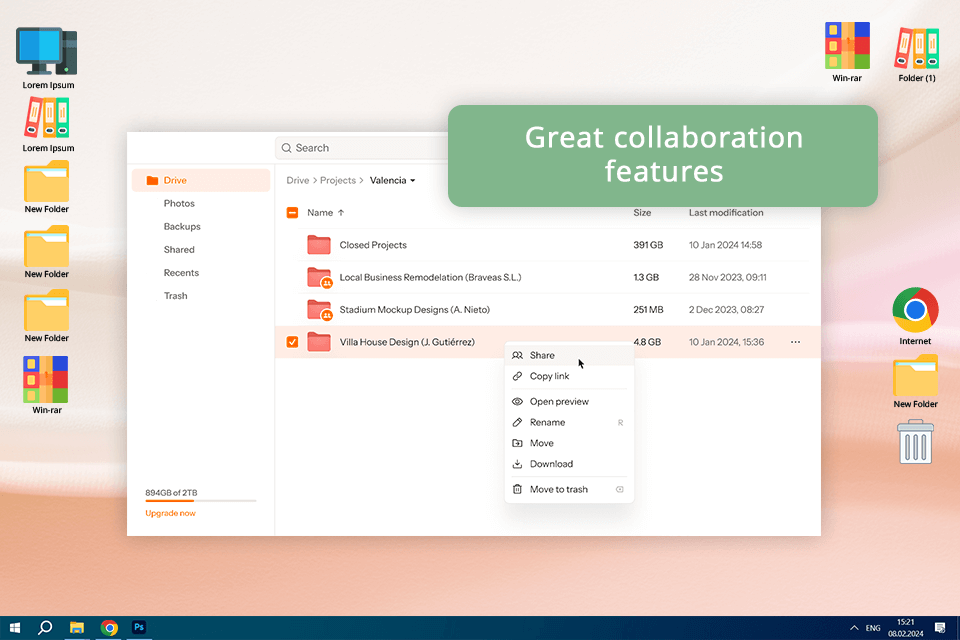Screen dimensions: 960x640
Task: Open the notification center icon
Action: (940, 628)
